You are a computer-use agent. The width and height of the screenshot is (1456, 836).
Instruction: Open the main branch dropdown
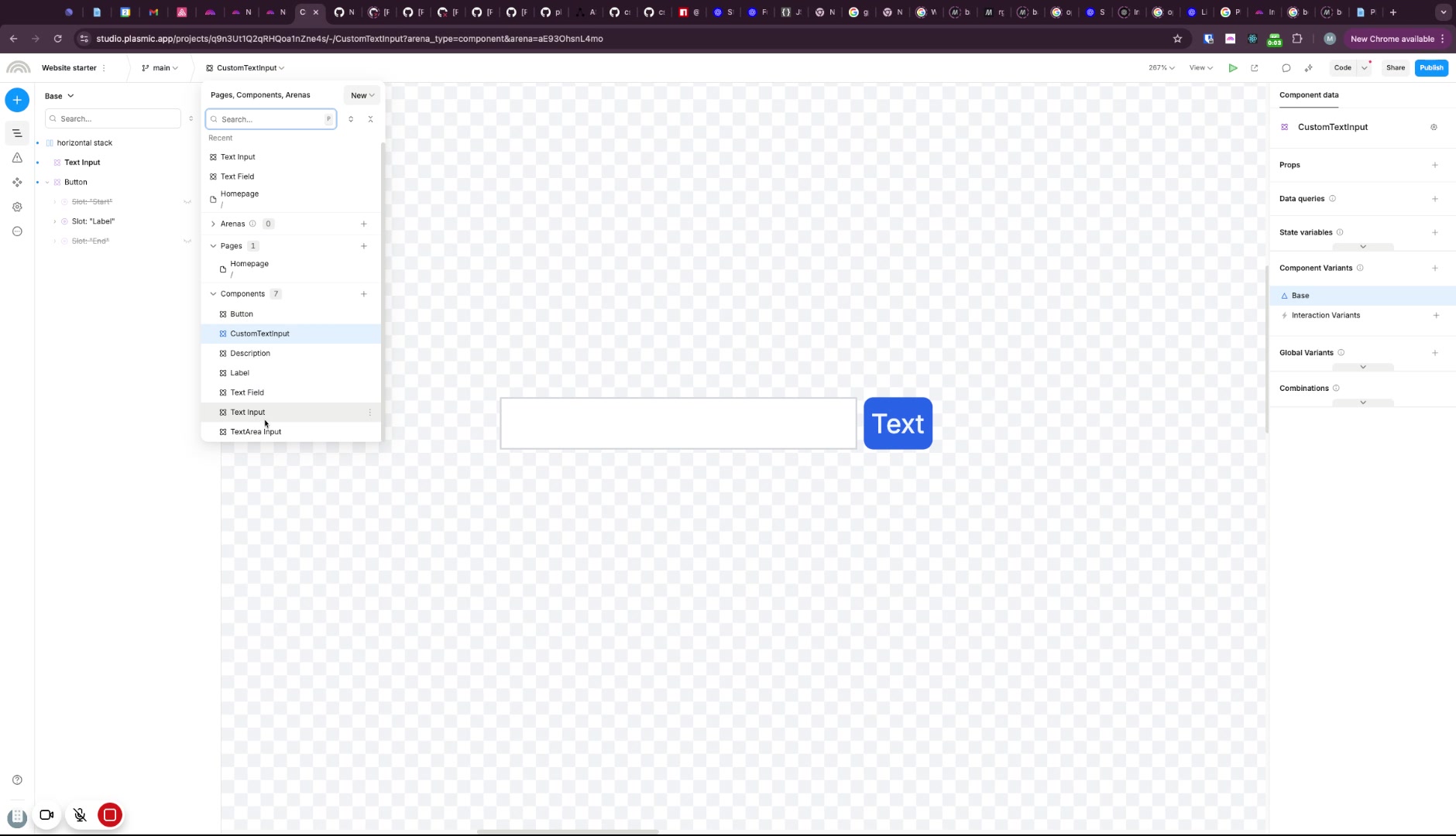[160, 68]
